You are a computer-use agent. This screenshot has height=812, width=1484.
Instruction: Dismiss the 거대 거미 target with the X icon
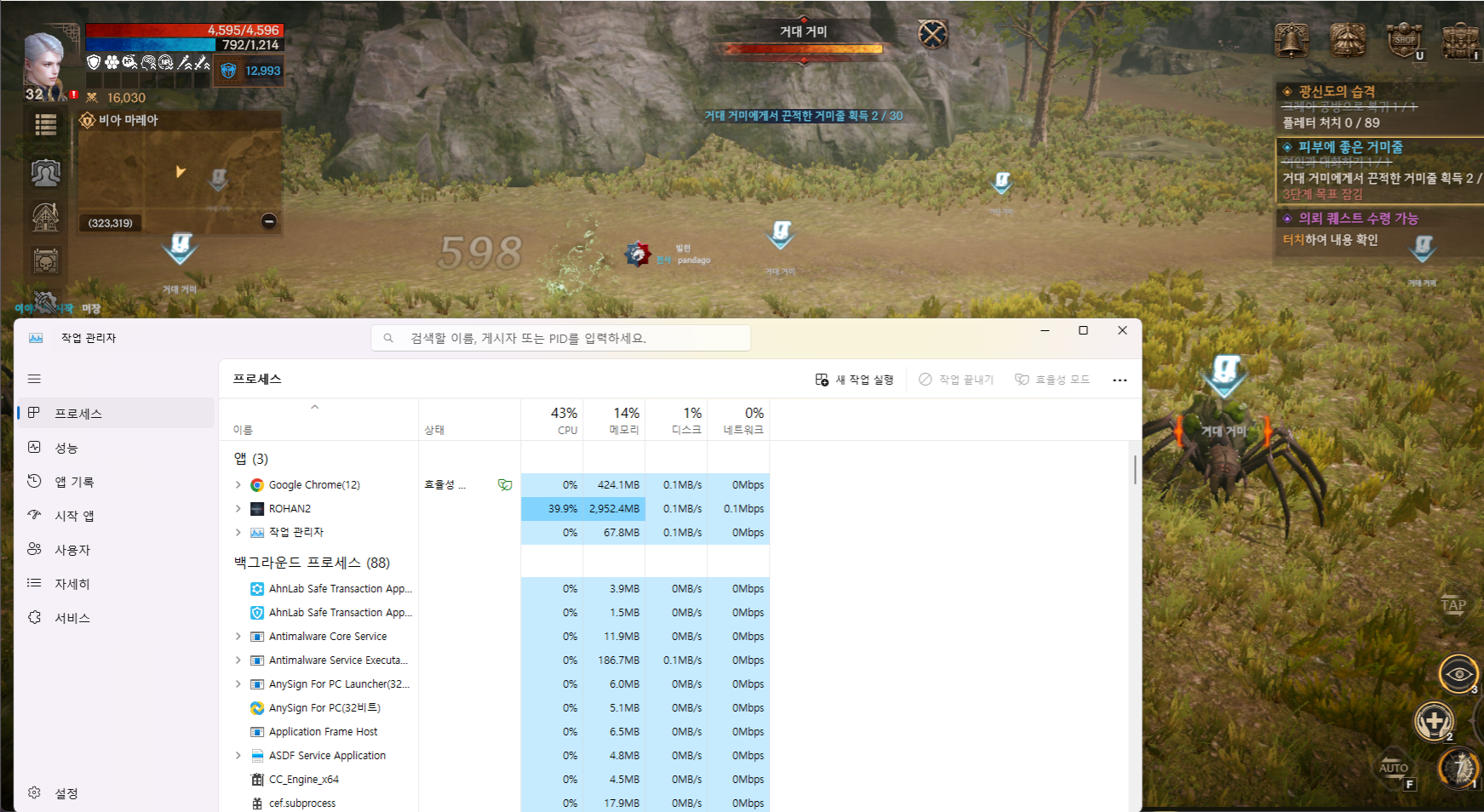(933, 34)
